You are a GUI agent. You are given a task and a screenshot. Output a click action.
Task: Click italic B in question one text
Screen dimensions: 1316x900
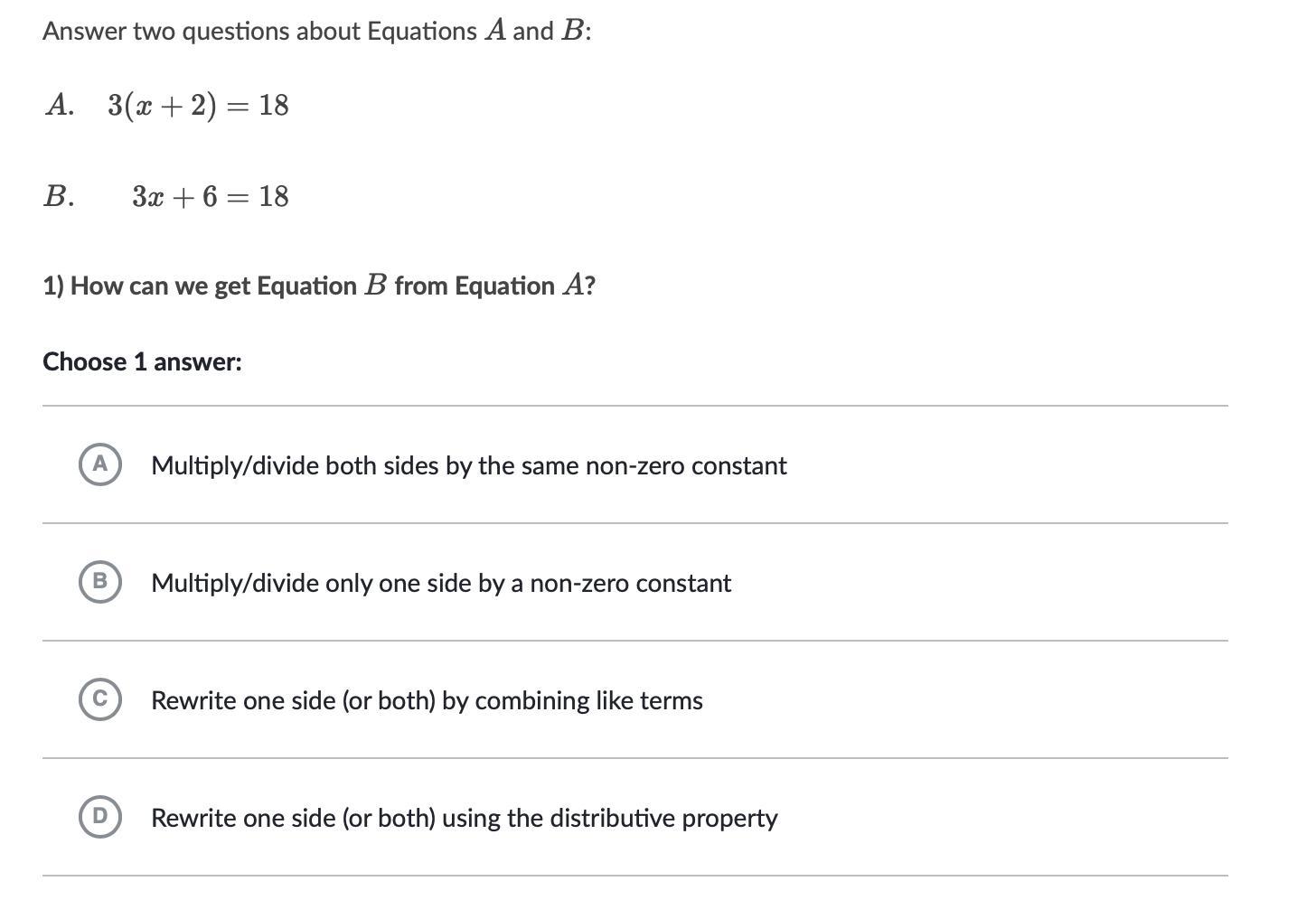[375, 286]
